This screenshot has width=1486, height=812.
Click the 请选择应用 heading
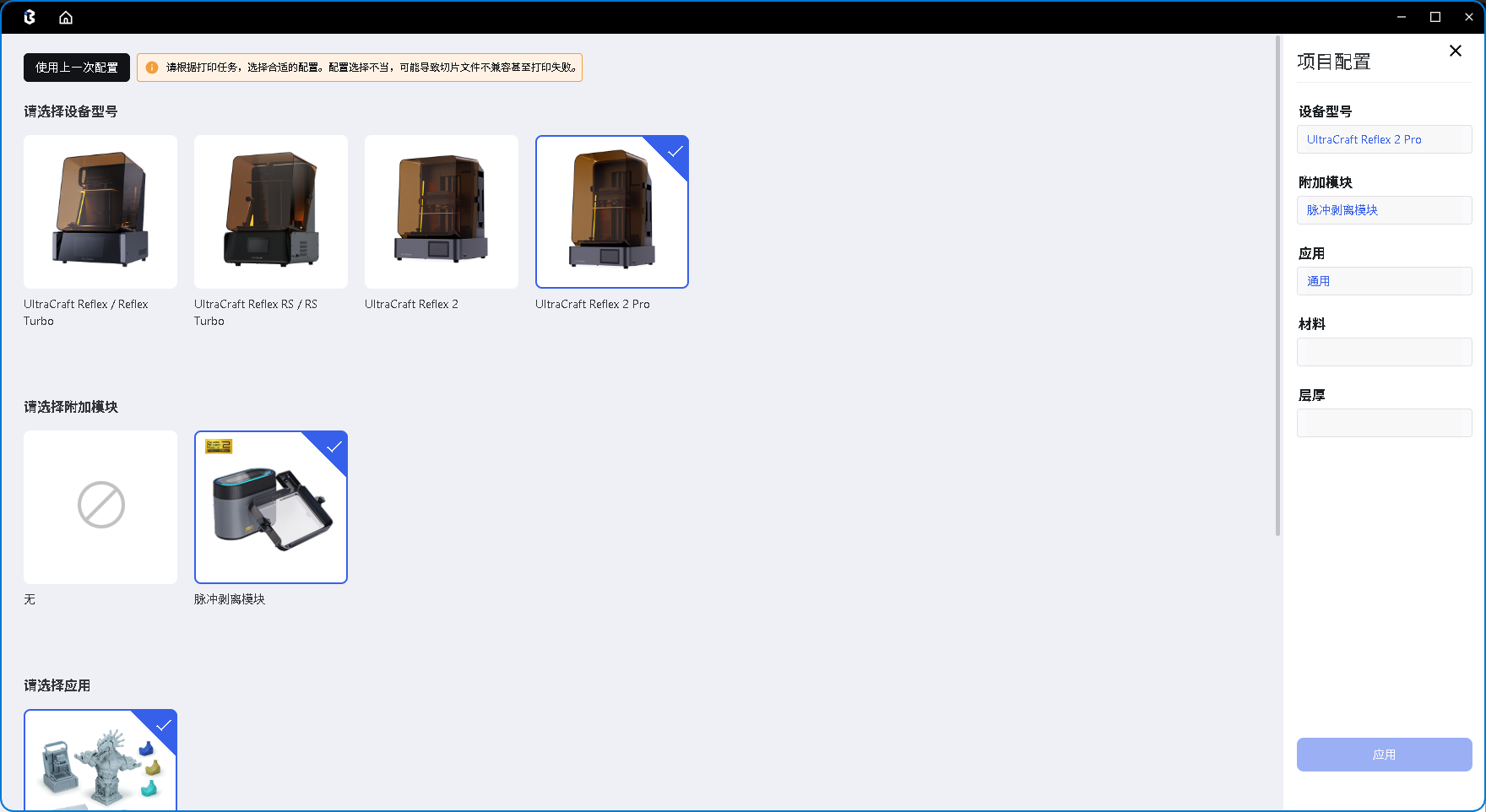tap(57, 685)
